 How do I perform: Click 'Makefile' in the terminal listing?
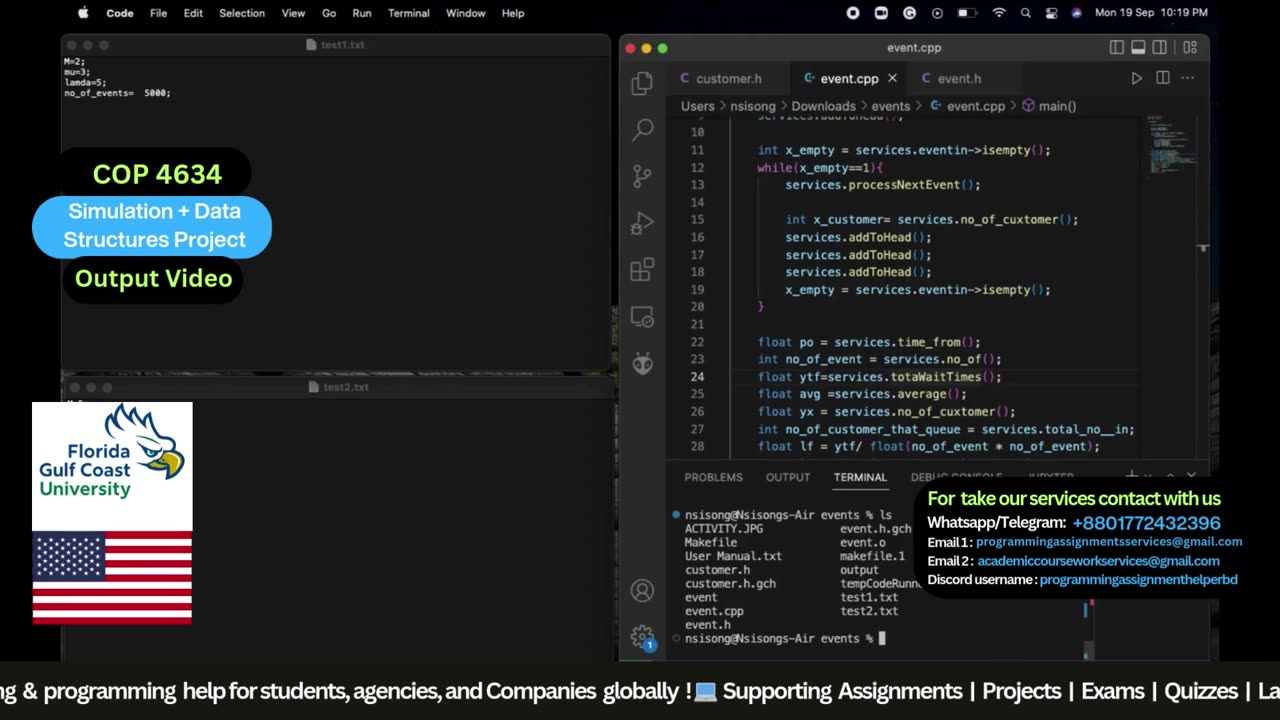tap(711, 542)
